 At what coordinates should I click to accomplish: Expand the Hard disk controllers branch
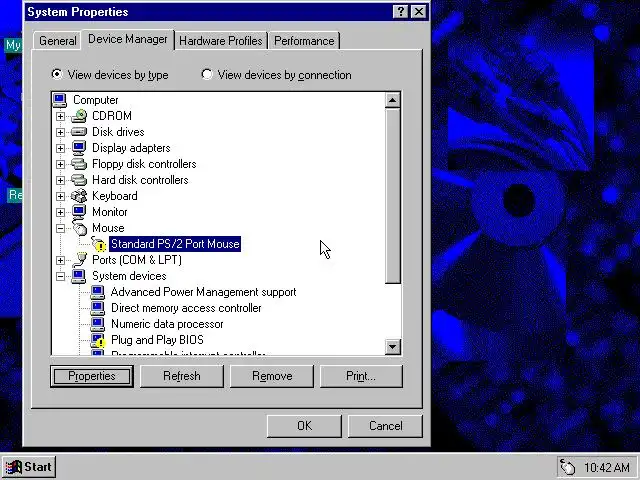pos(60,180)
